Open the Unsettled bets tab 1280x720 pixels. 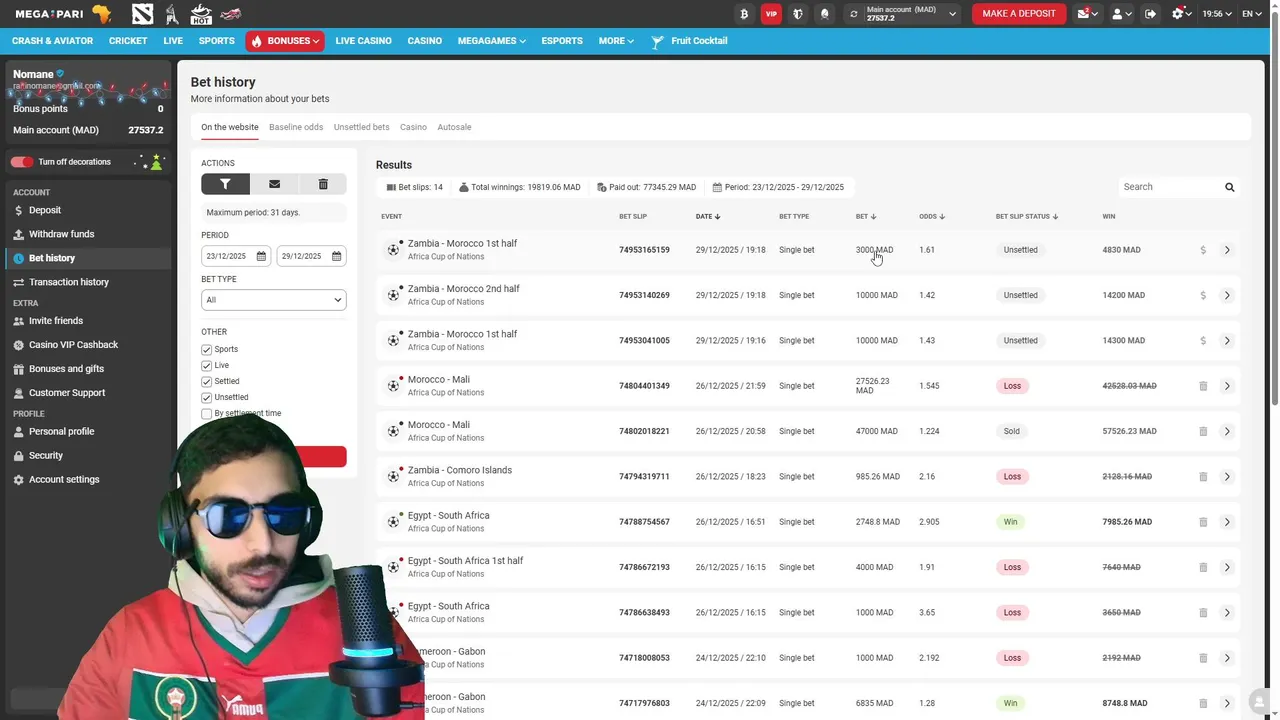point(361,127)
